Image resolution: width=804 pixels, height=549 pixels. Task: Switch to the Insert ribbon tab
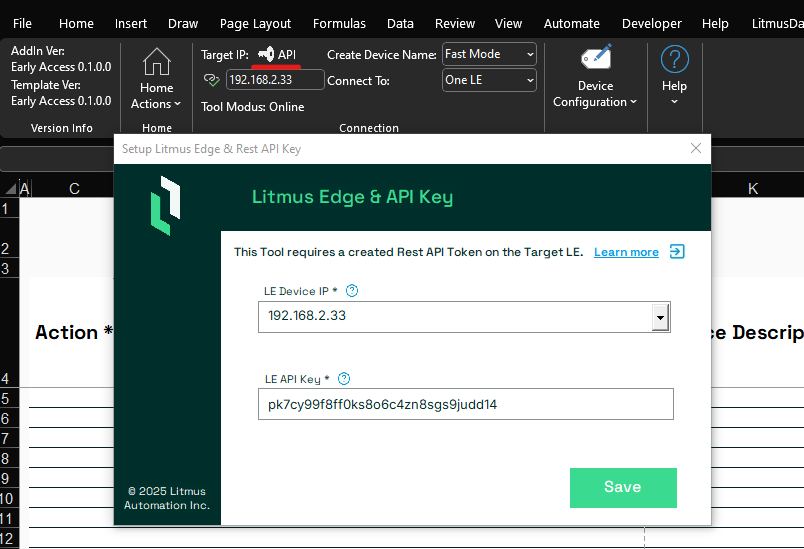[131, 24]
